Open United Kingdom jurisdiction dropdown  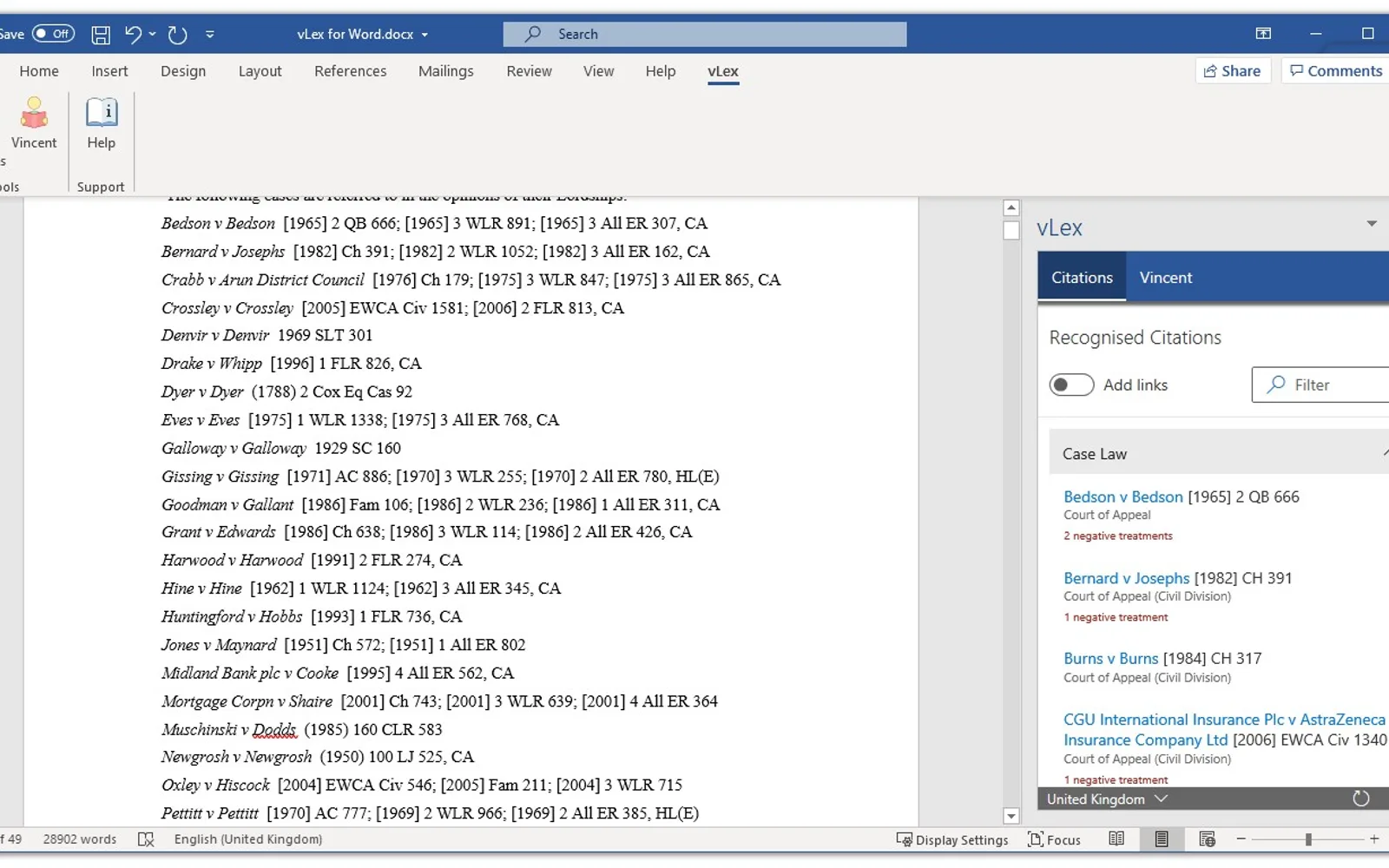(x=1107, y=799)
